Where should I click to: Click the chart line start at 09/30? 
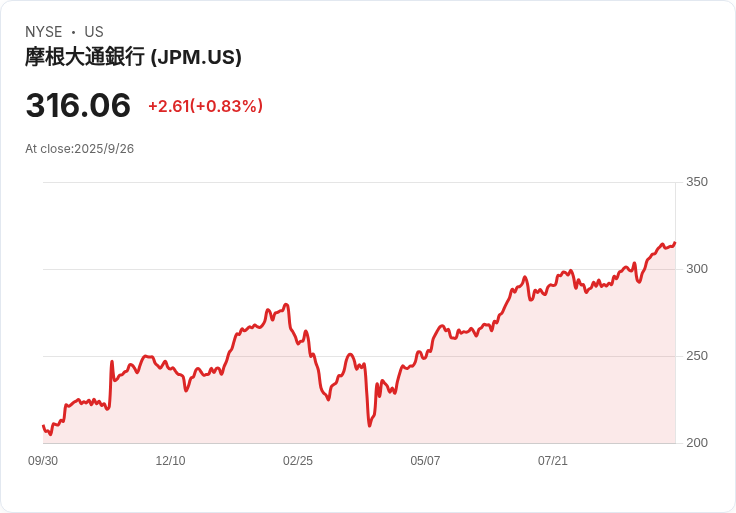point(43,426)
